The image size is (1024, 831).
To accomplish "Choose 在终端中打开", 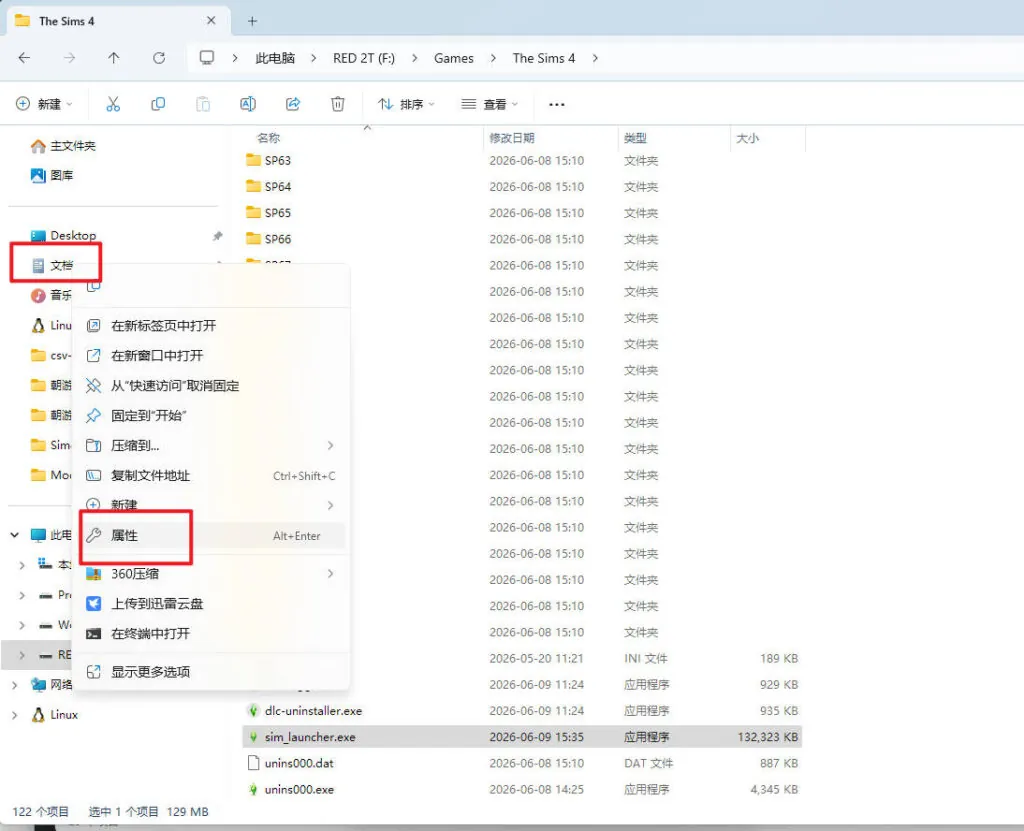I will [x=211, y=634].
